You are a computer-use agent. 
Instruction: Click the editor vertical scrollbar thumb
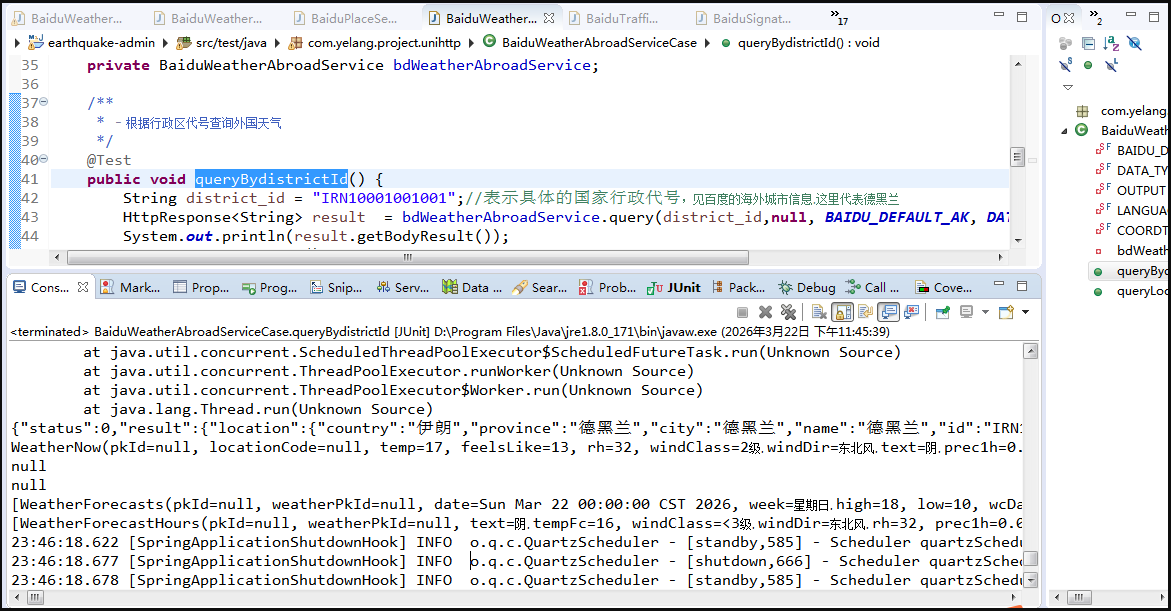[x=1017, y=157]
